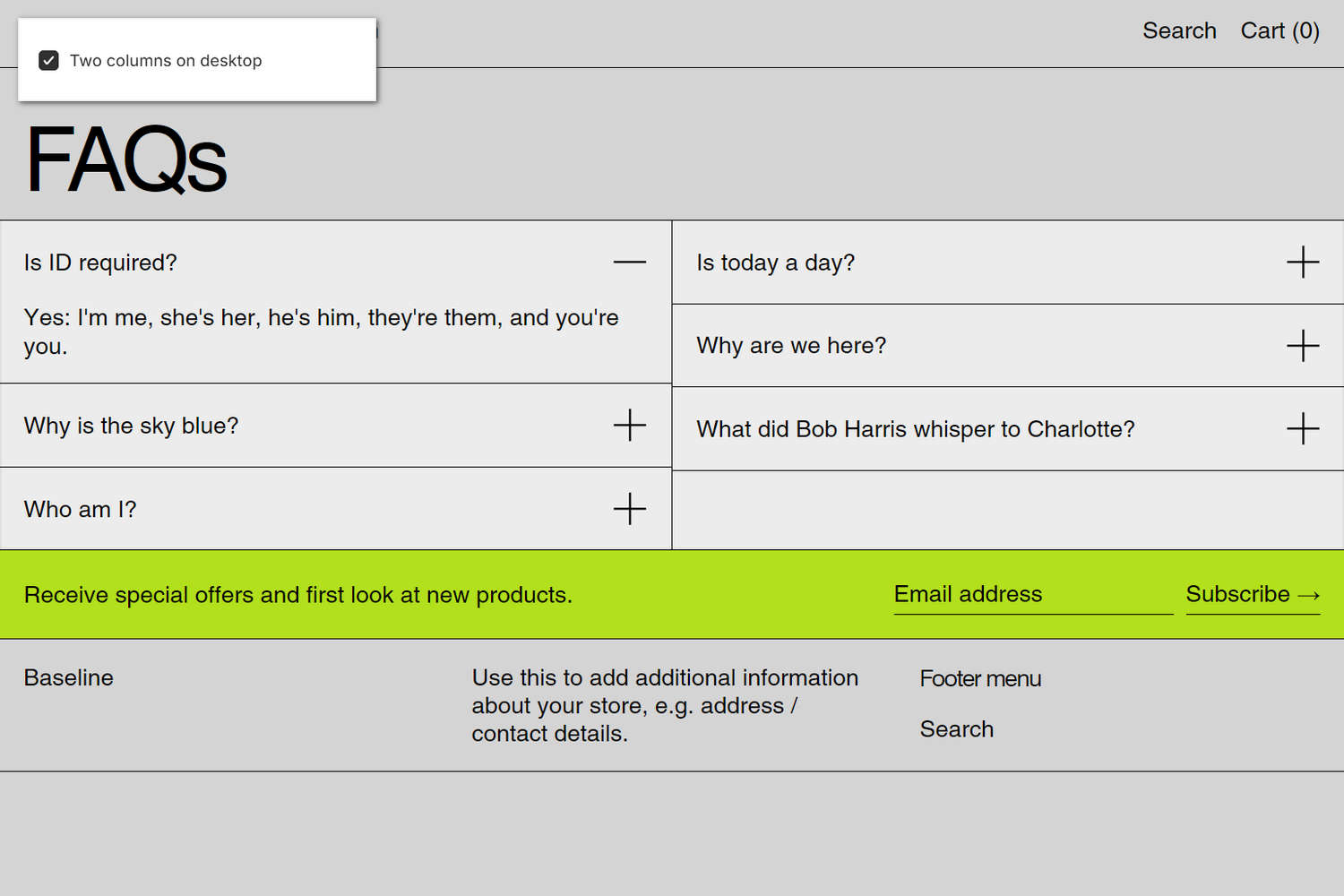
Task: Click the minus icon next to 'Is ID required?'
Action: click(630, 262)
